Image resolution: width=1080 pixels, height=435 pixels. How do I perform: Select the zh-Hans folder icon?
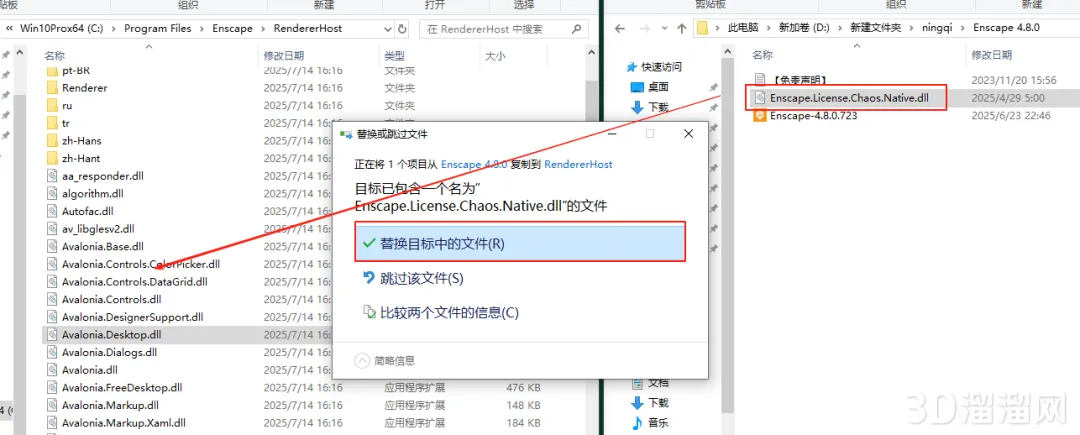tap(52, 140)
